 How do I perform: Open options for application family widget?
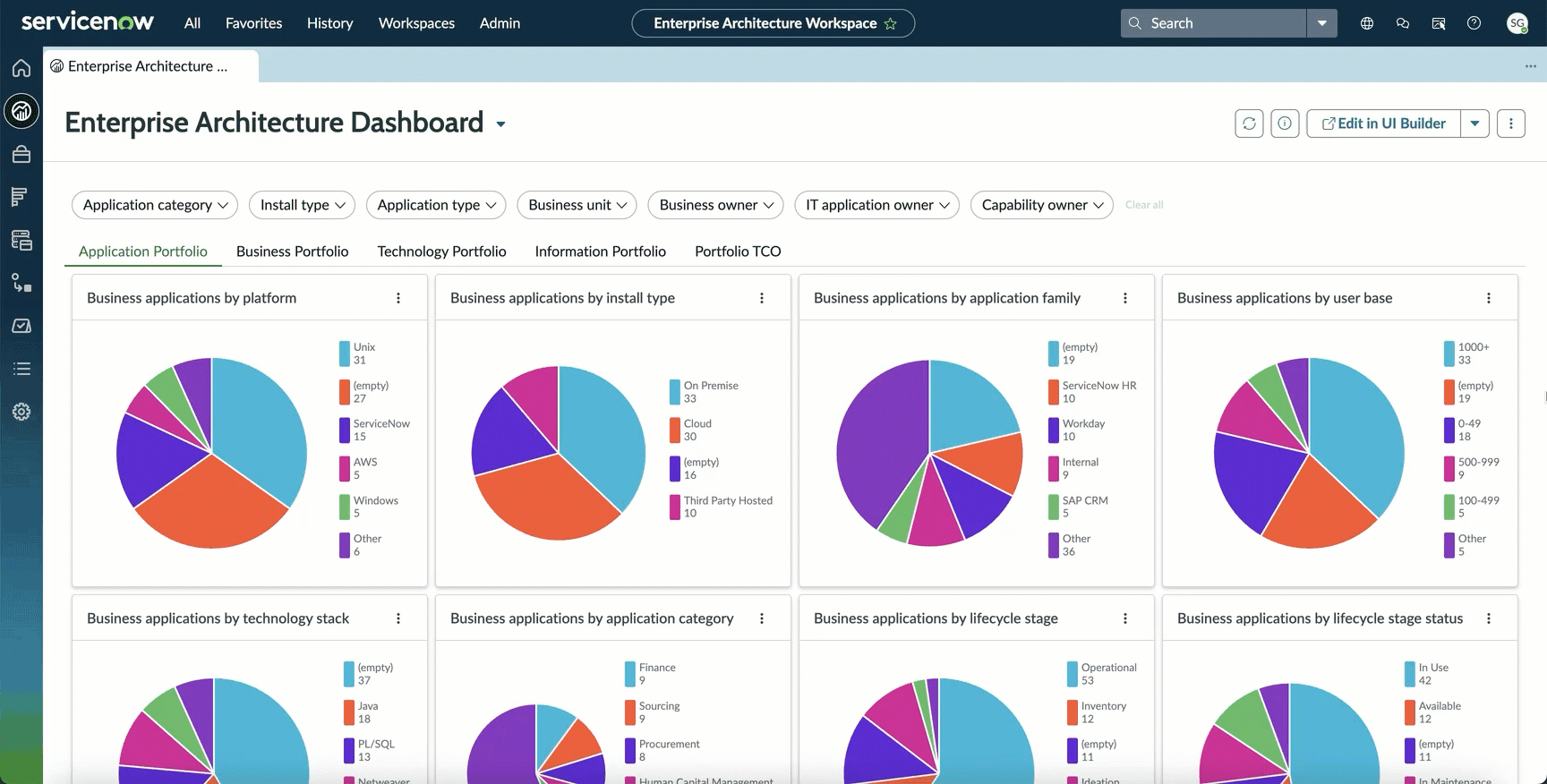[x=1125, y=298]
